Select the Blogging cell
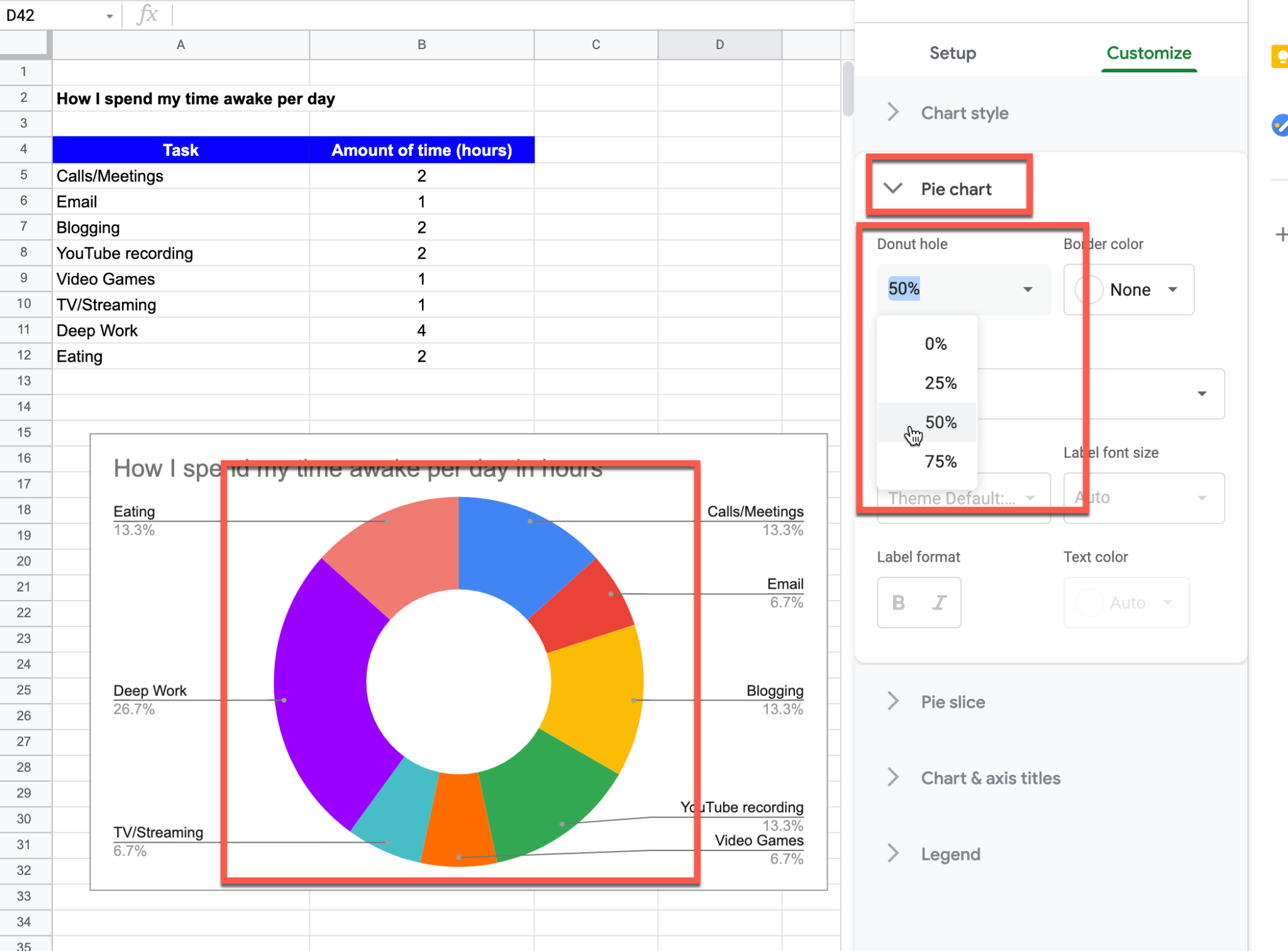 pos(180,228)
